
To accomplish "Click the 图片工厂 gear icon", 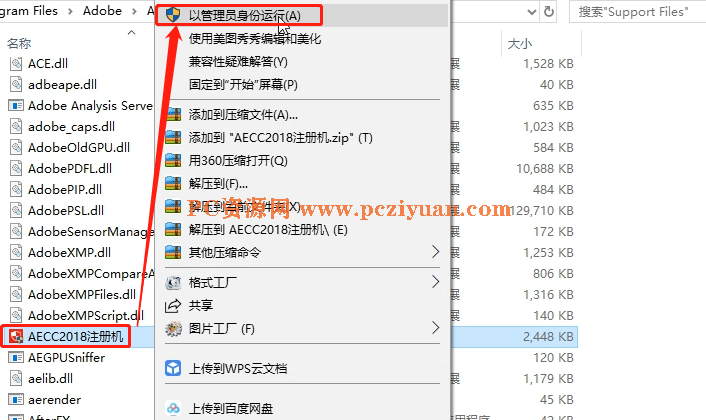I will pyautogui.click(x=173, y=329).
